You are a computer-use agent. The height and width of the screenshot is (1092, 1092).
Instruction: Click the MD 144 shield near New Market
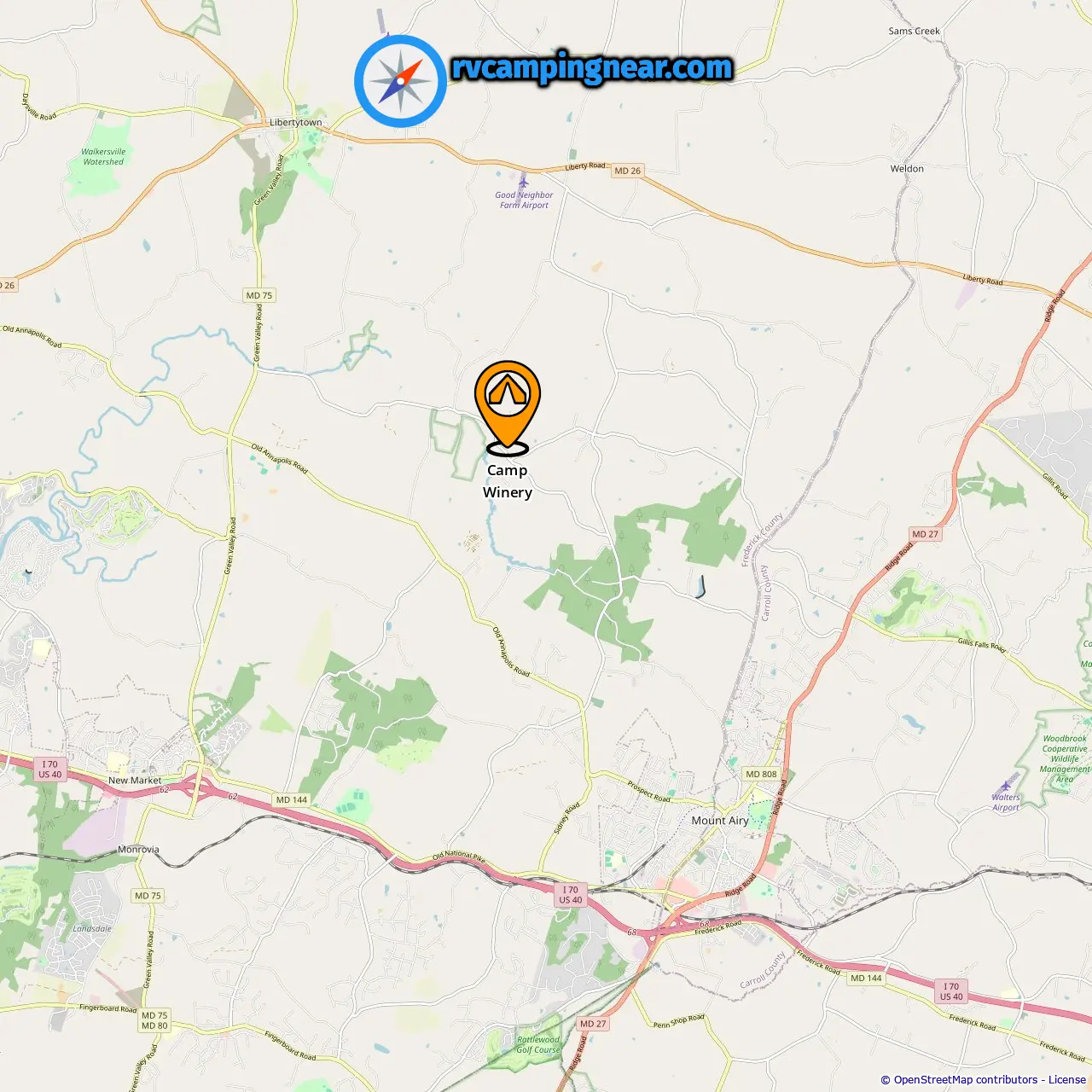[292, 799]
